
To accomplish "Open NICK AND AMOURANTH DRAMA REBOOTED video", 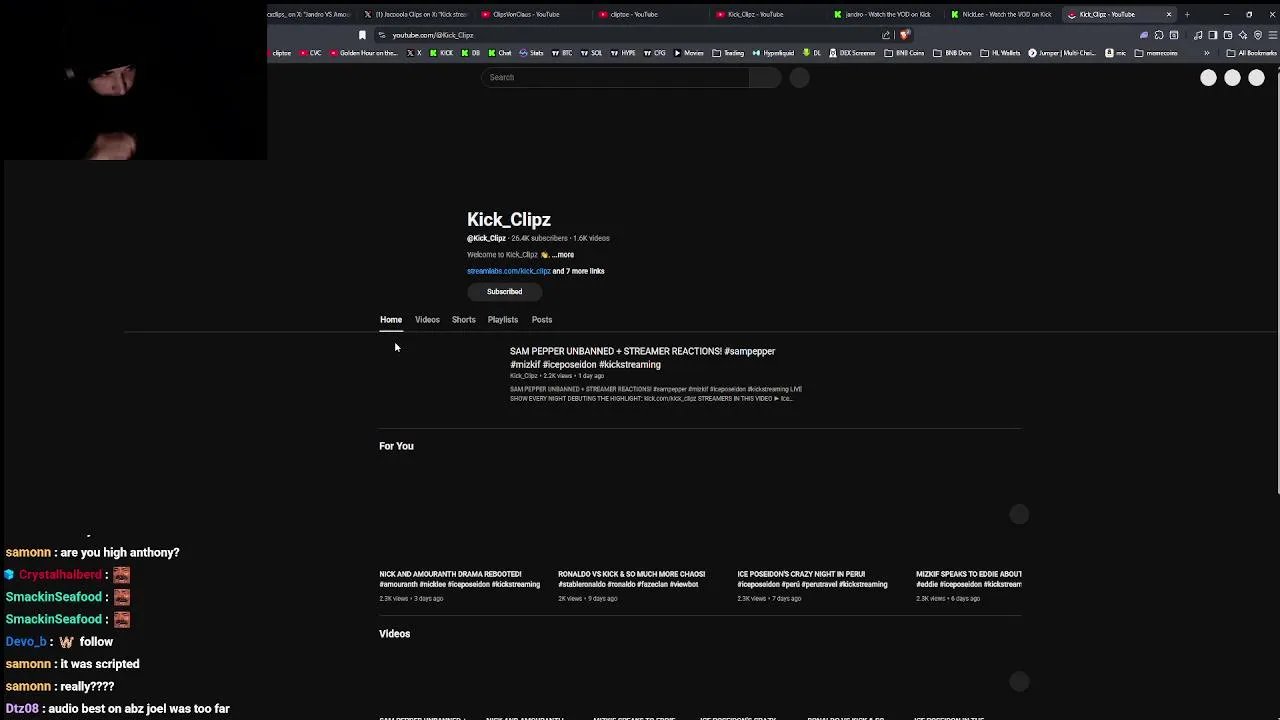I will [459, 579].
